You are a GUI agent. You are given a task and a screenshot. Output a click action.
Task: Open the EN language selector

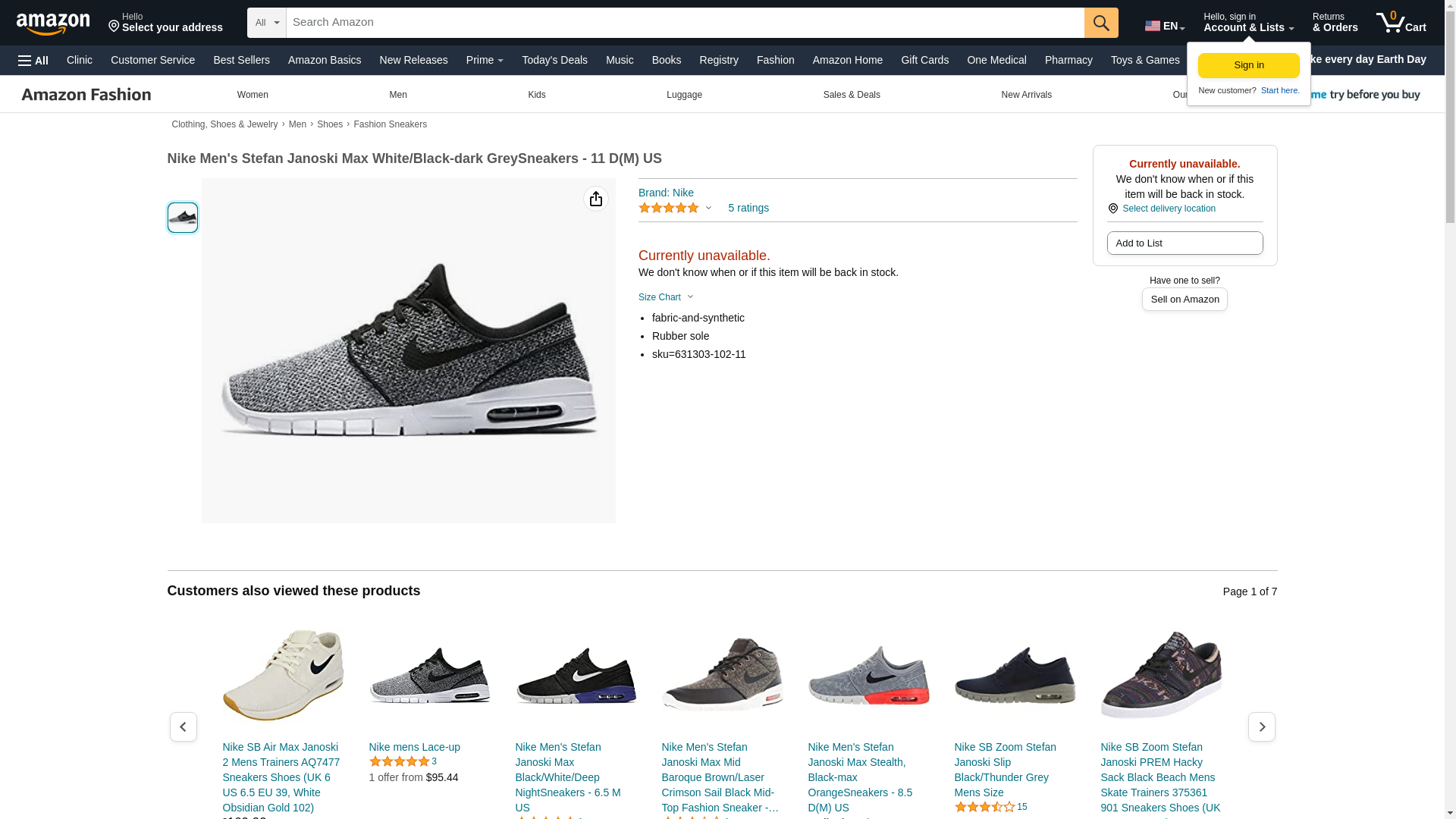(x=1164, y=26)
